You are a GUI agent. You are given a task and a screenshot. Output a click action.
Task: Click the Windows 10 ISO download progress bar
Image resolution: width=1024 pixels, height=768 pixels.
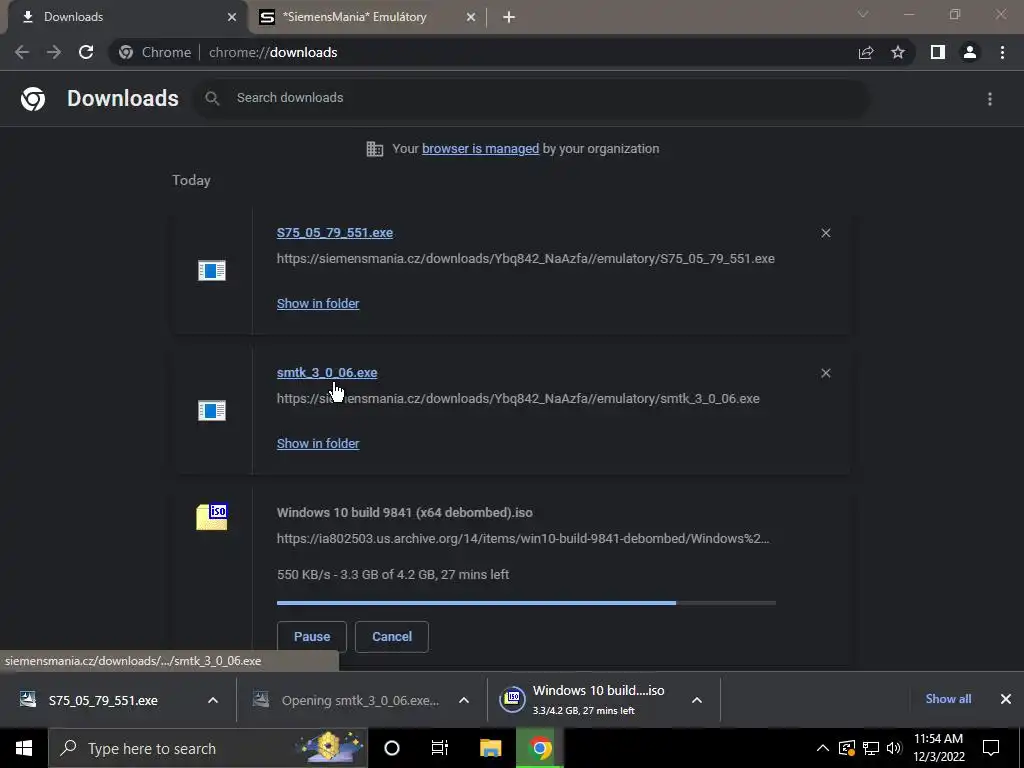coord(526,603)
